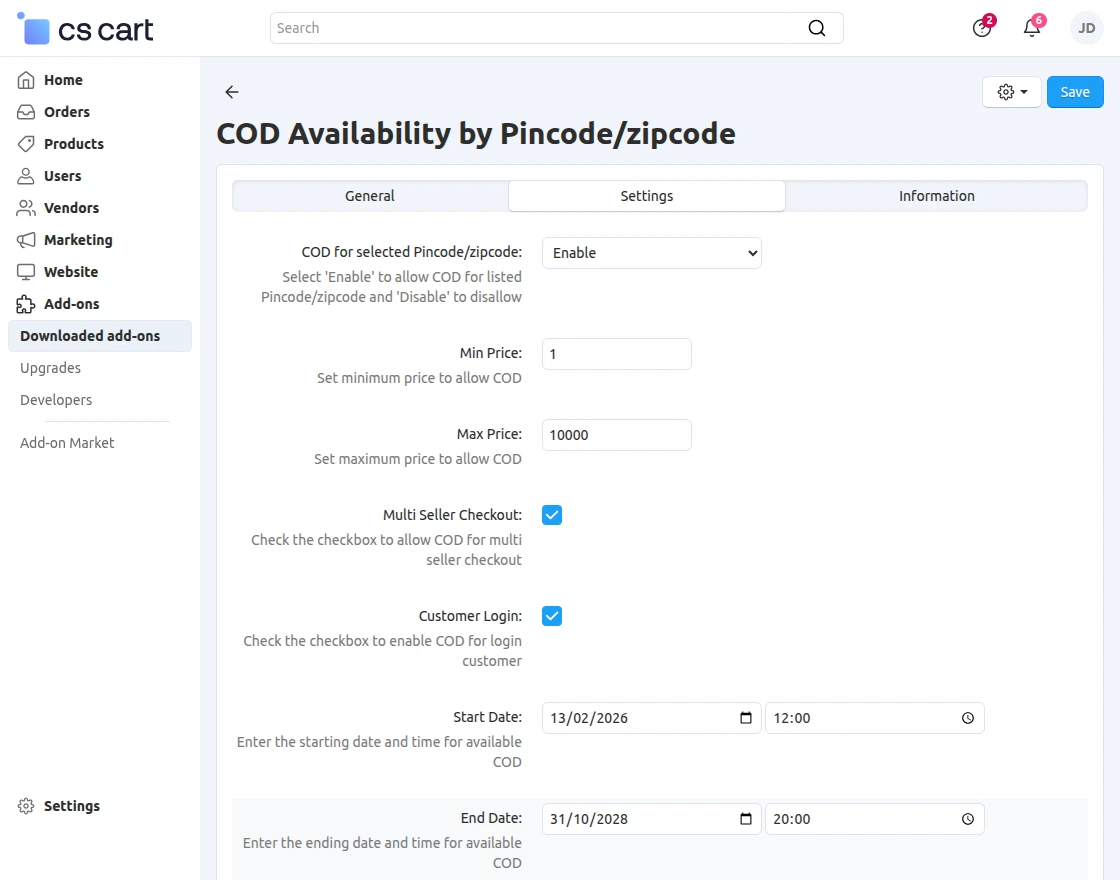Open the gear dropdown near the Save button
The image size is (1120, 880).
1011,91
